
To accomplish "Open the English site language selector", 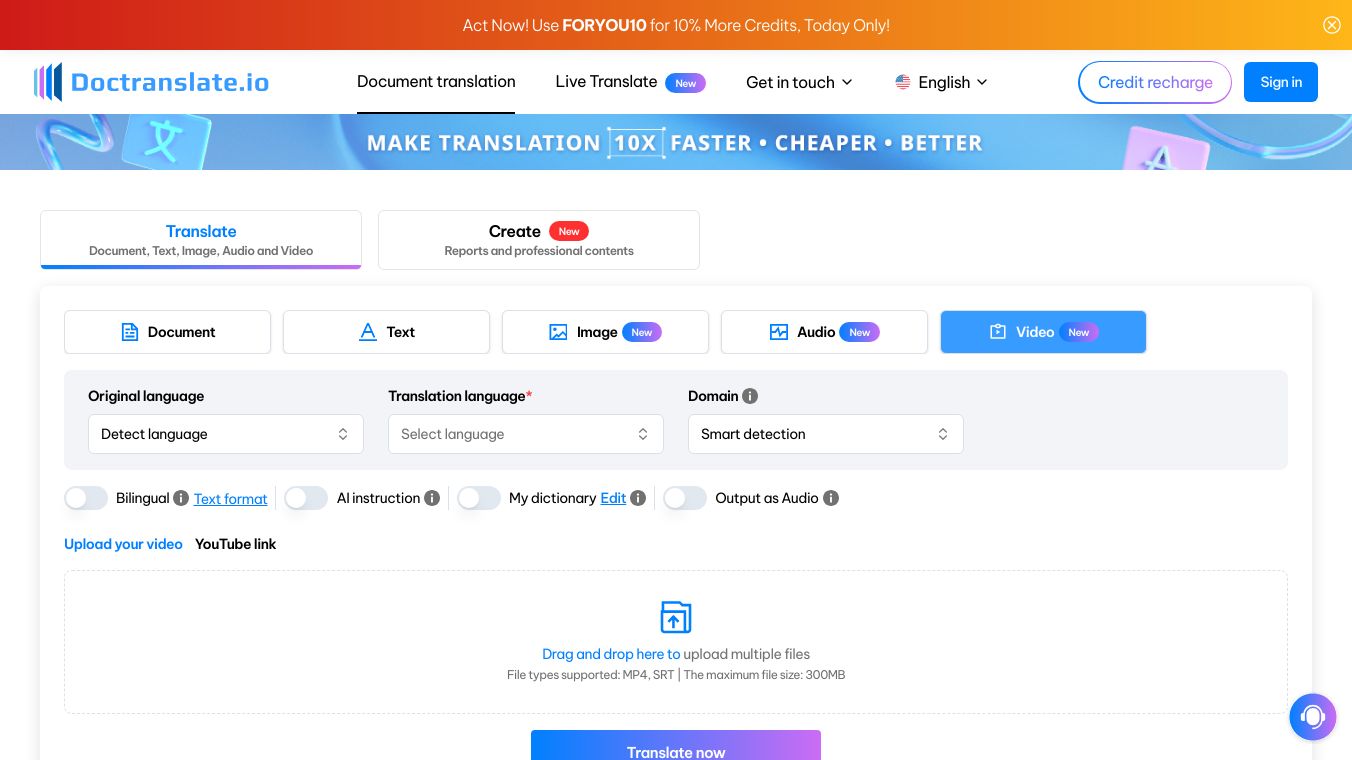I will tap(941, 82).
